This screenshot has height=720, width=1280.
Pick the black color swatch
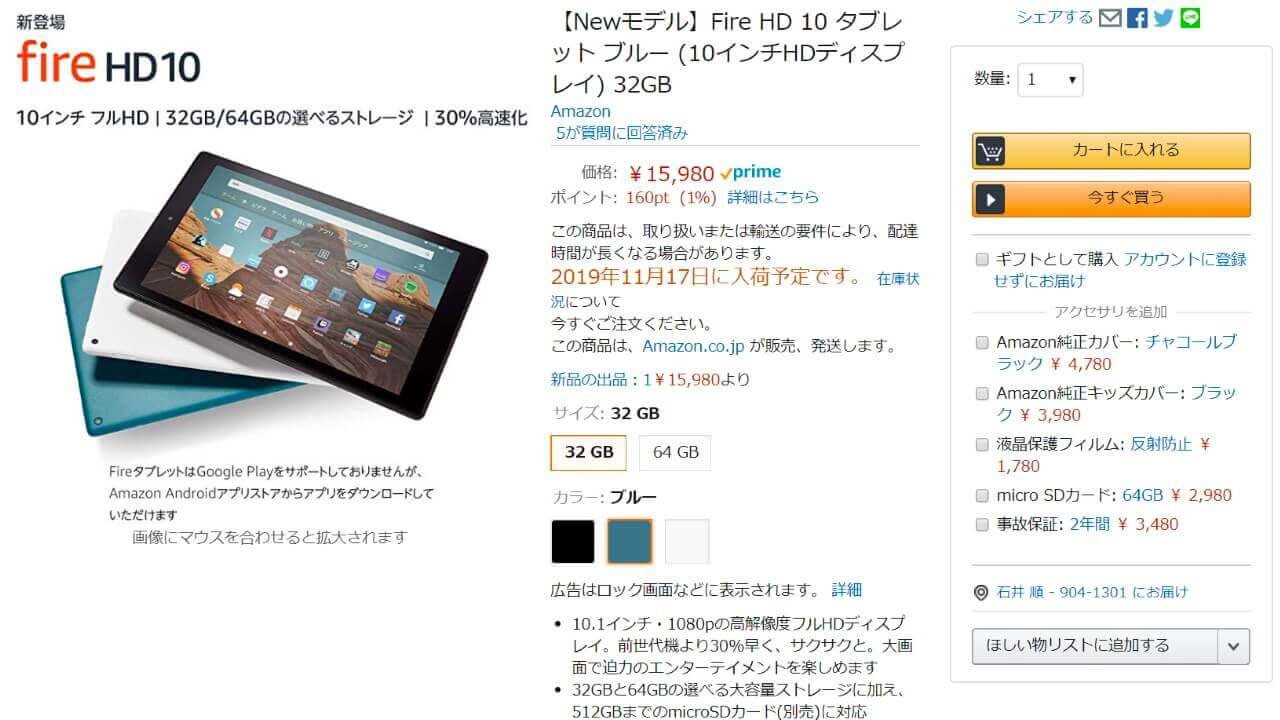coord(573,541)
